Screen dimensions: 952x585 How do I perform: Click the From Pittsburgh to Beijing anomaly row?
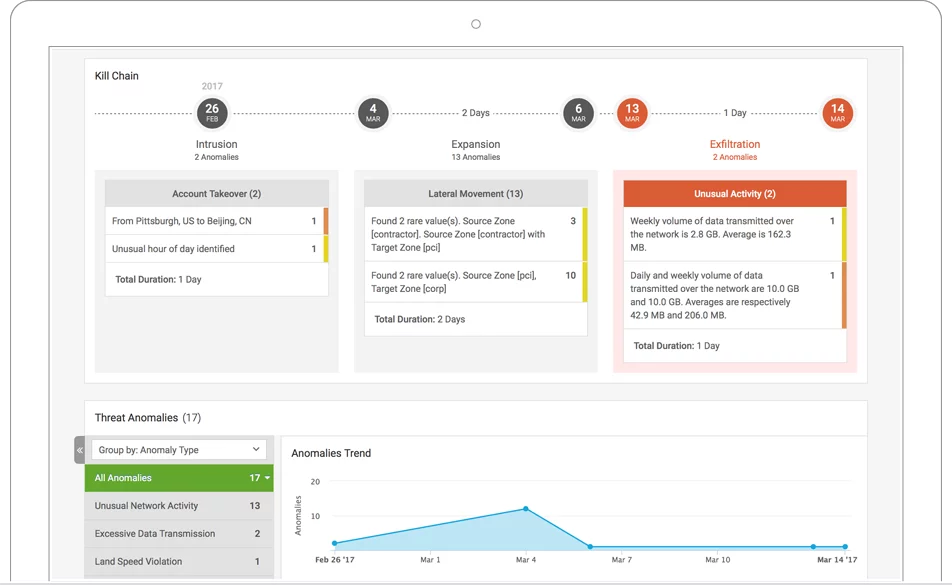click(x=210, y=221)
